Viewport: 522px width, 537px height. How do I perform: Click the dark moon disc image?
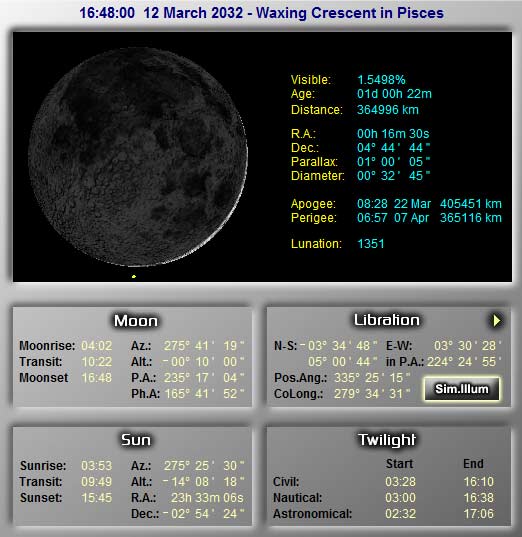pyautogui.click(x=138, y=157)
